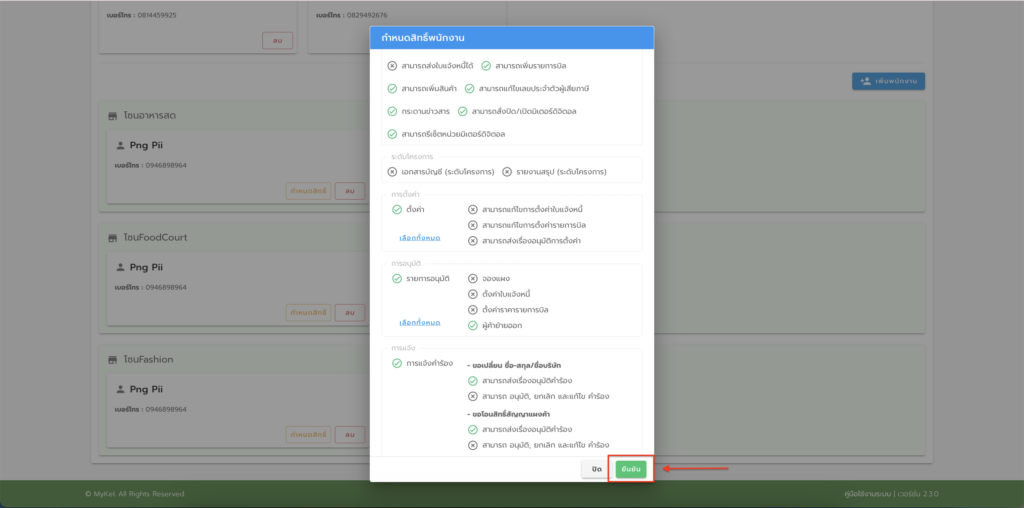The height and width of the screenshot is (508, 1024).
Task: Click the รายการอนุมัติ green check icon
Action: tap(397, 278)
